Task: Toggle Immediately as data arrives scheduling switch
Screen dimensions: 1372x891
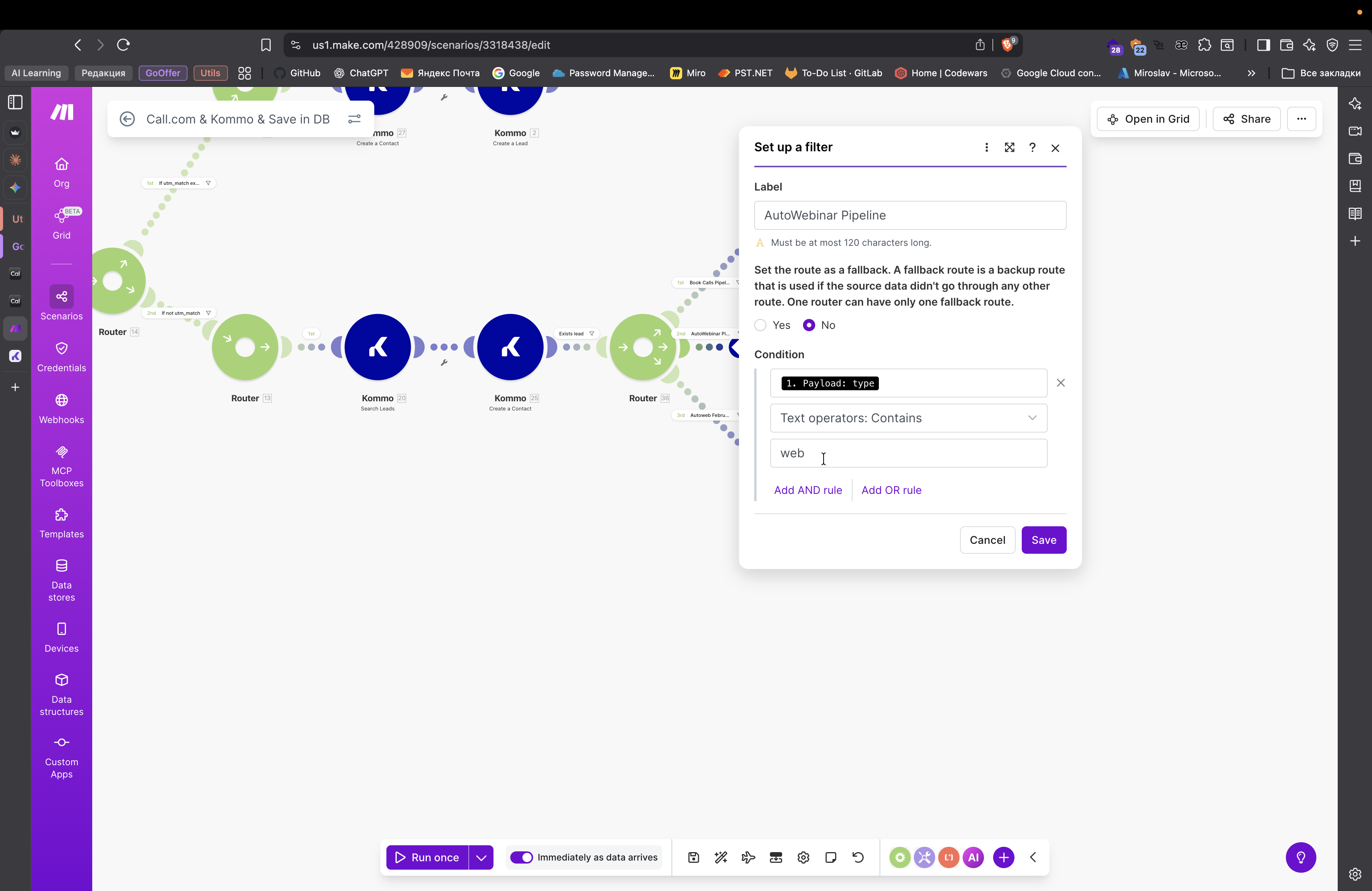Action: (x=521, y=857)
